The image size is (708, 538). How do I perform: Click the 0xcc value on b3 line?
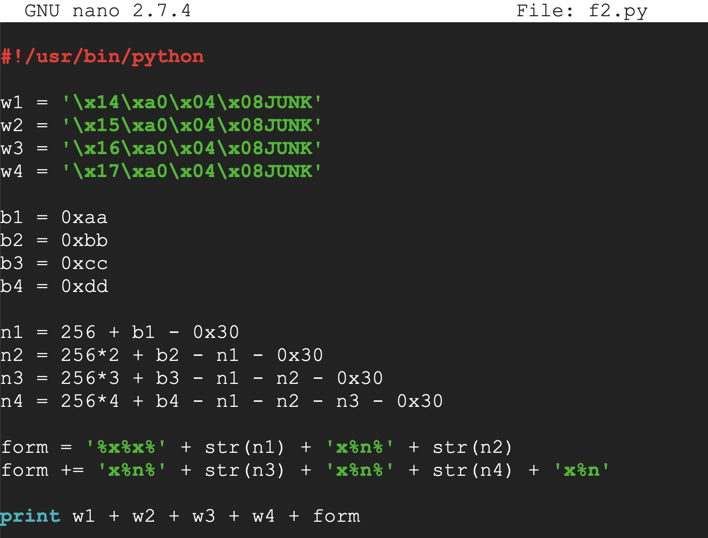84,264
